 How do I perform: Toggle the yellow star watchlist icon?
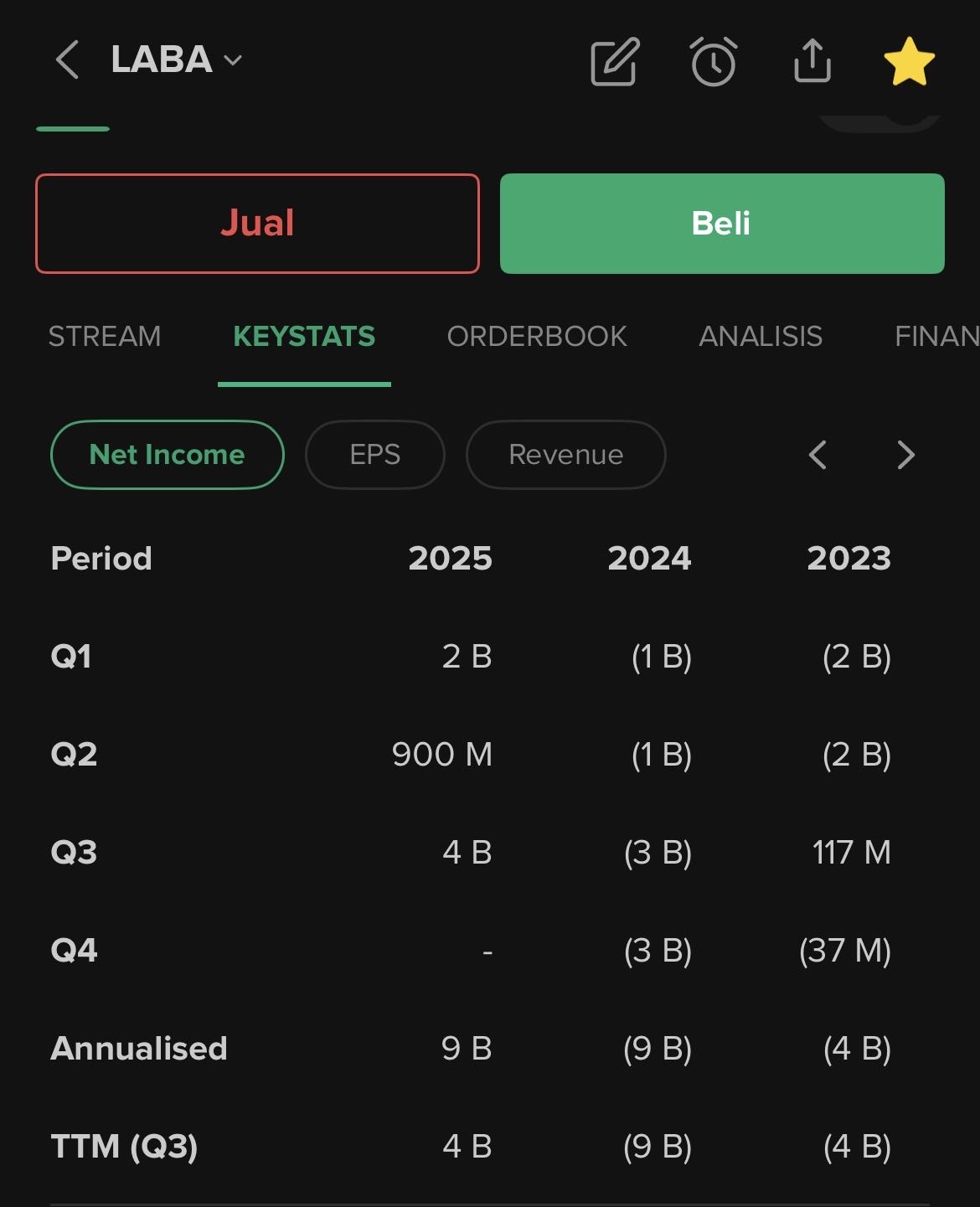point(909,62)
